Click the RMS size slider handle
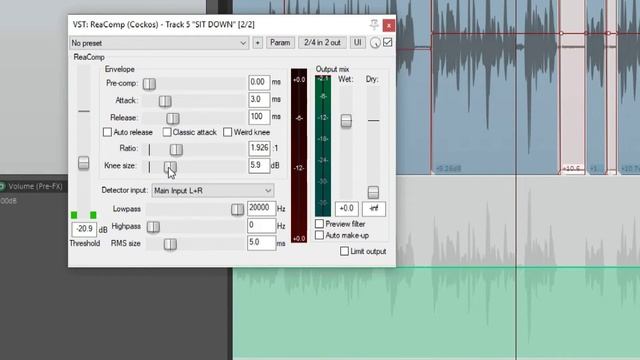The image size is (640, 360). (x=170, y=244)
